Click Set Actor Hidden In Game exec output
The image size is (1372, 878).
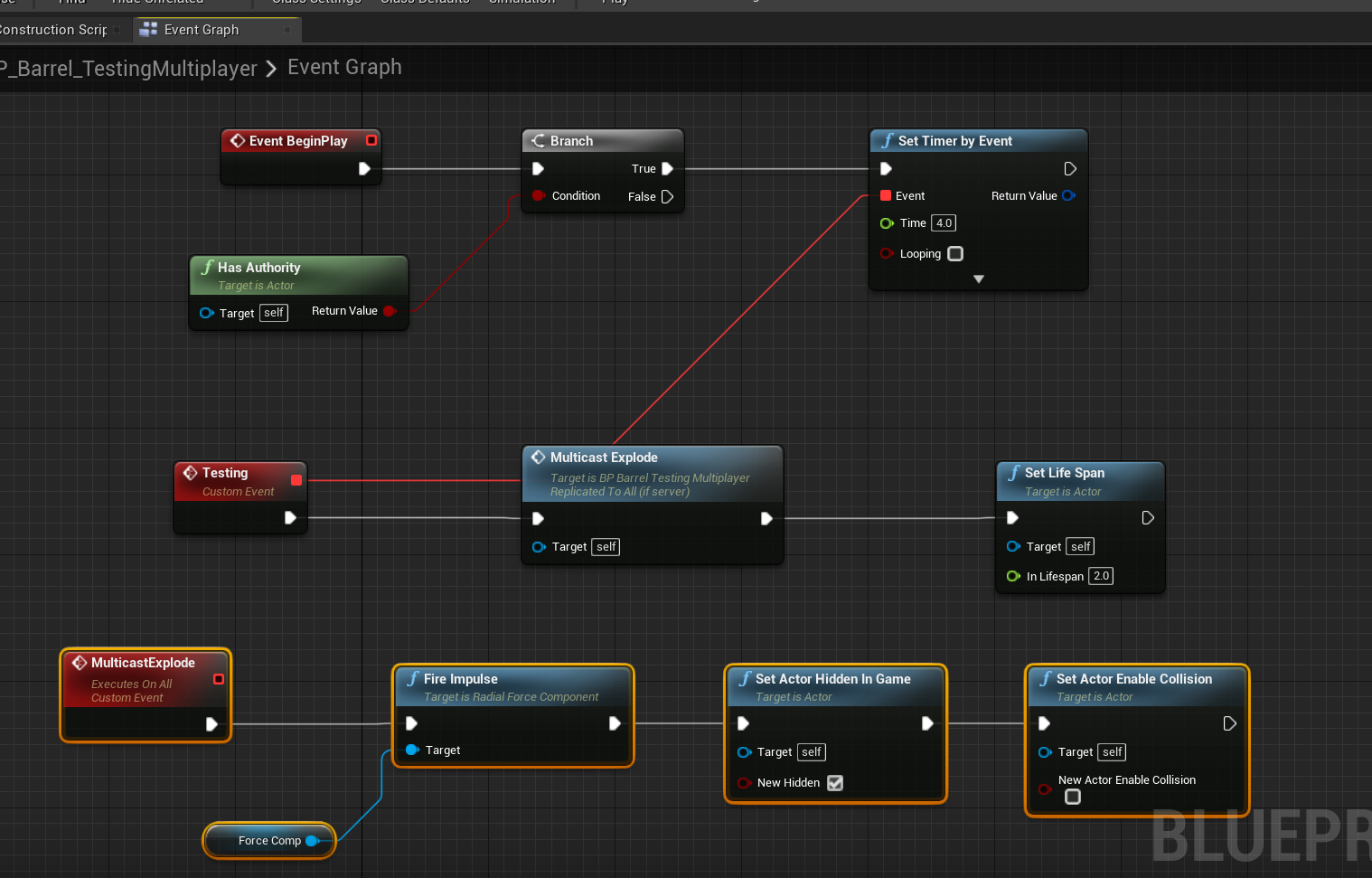(927, 722)
